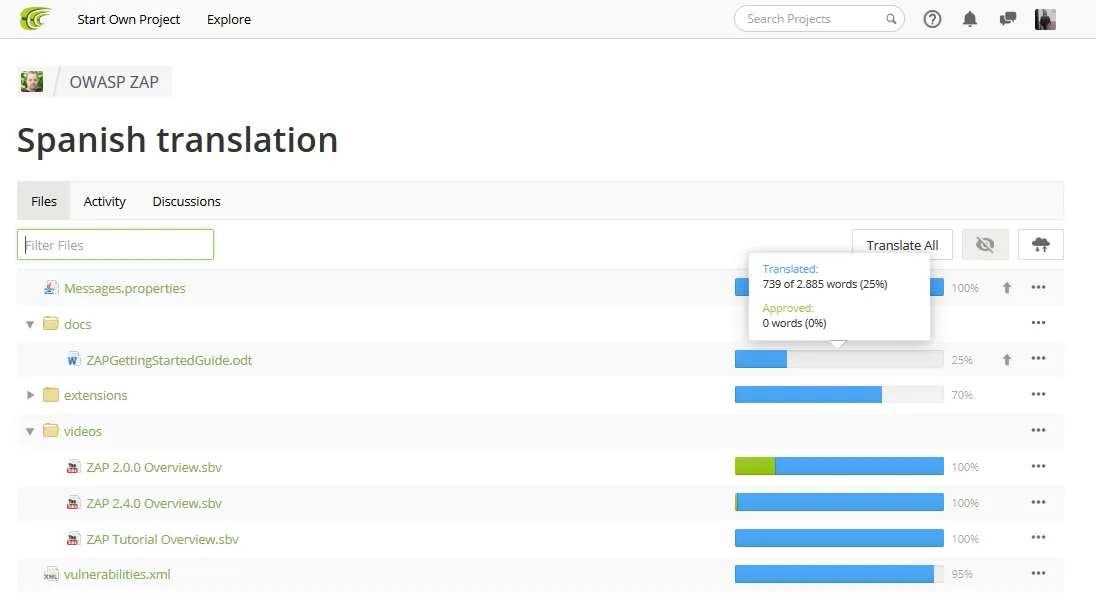Click the ZAP Tutorial Overview.sbv file icon
The width and height of the screenshot is (1096, 613).
pyautogui.click(x=73, y=539)
